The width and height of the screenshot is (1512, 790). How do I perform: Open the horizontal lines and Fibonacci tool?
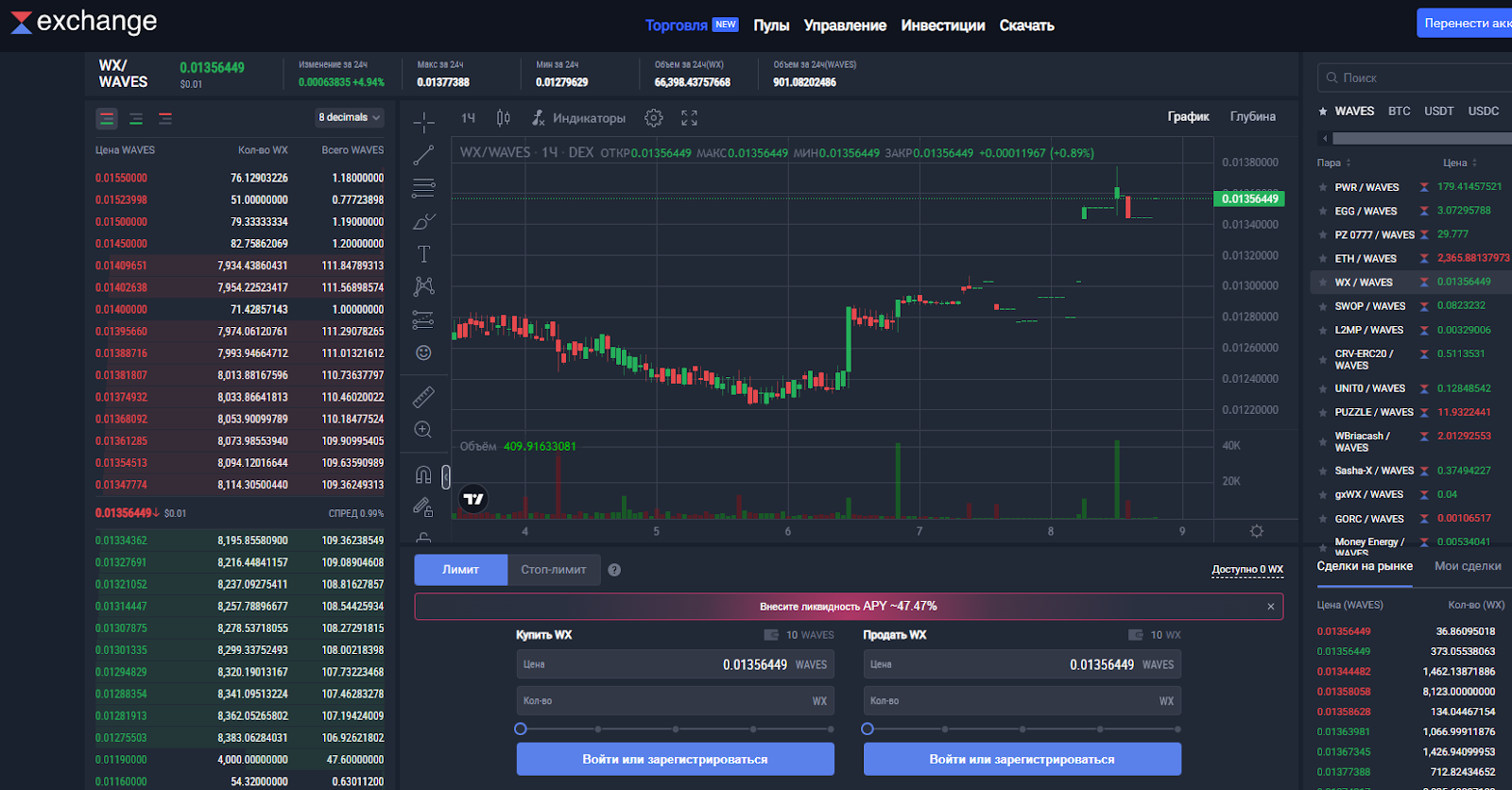point(423,188)
